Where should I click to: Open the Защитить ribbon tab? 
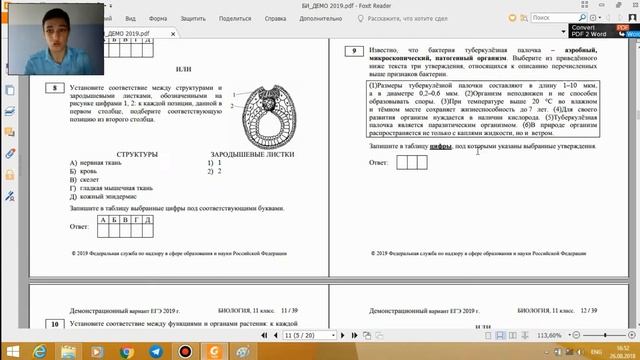(x=193, y=19)
